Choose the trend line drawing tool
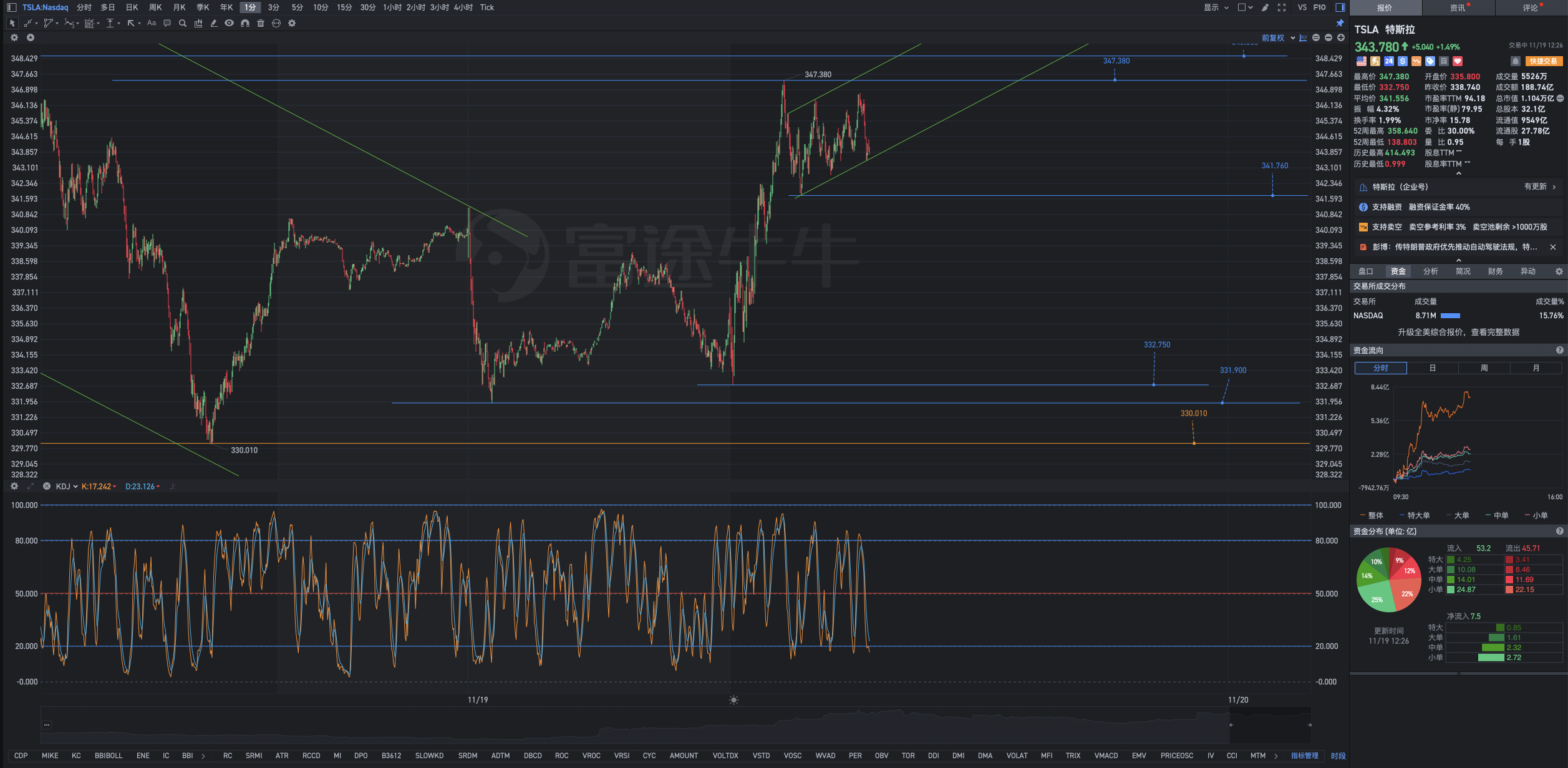 pos(29,23)
